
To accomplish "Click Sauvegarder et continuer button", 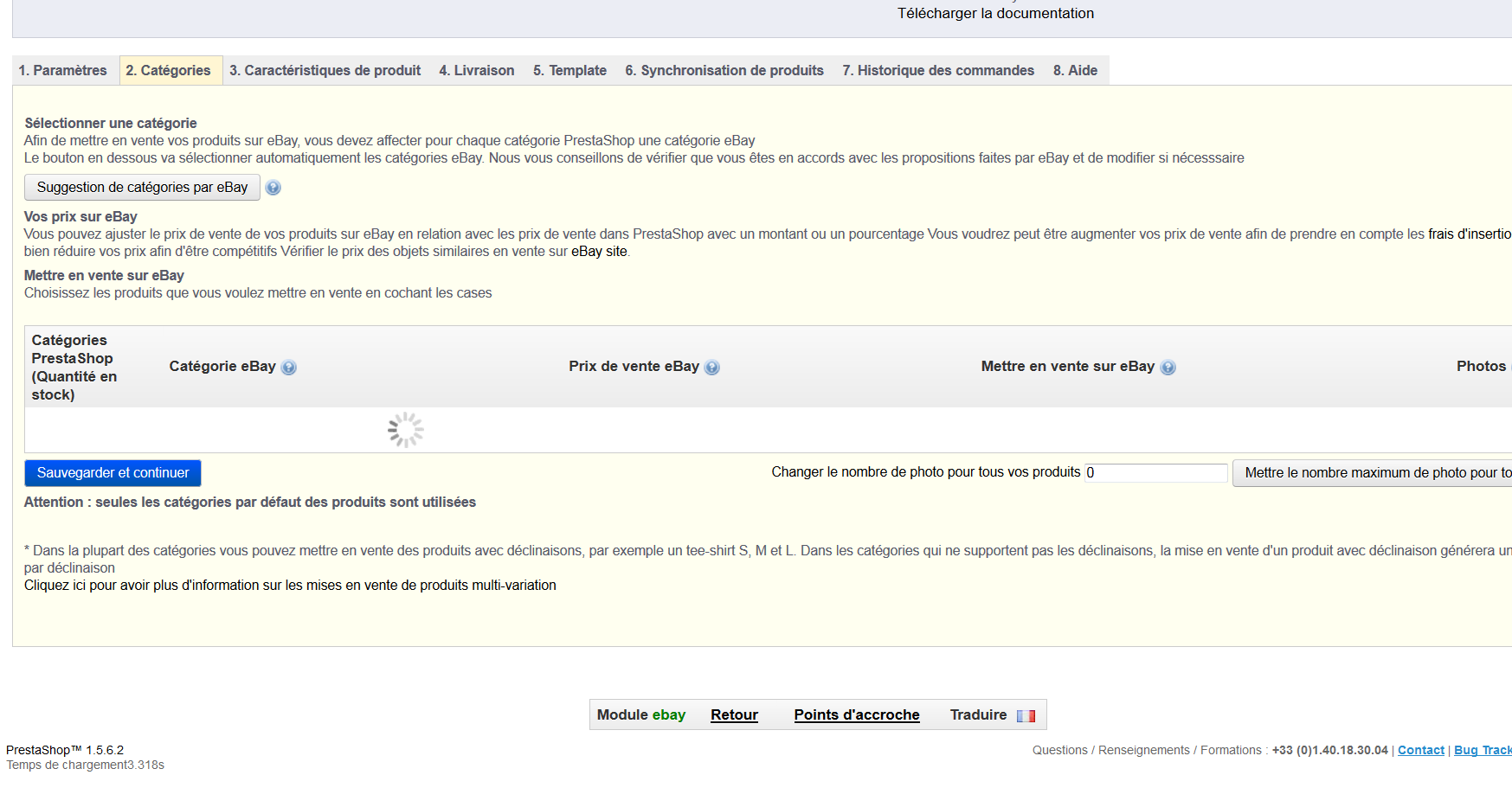I will (x=113, y=473).
